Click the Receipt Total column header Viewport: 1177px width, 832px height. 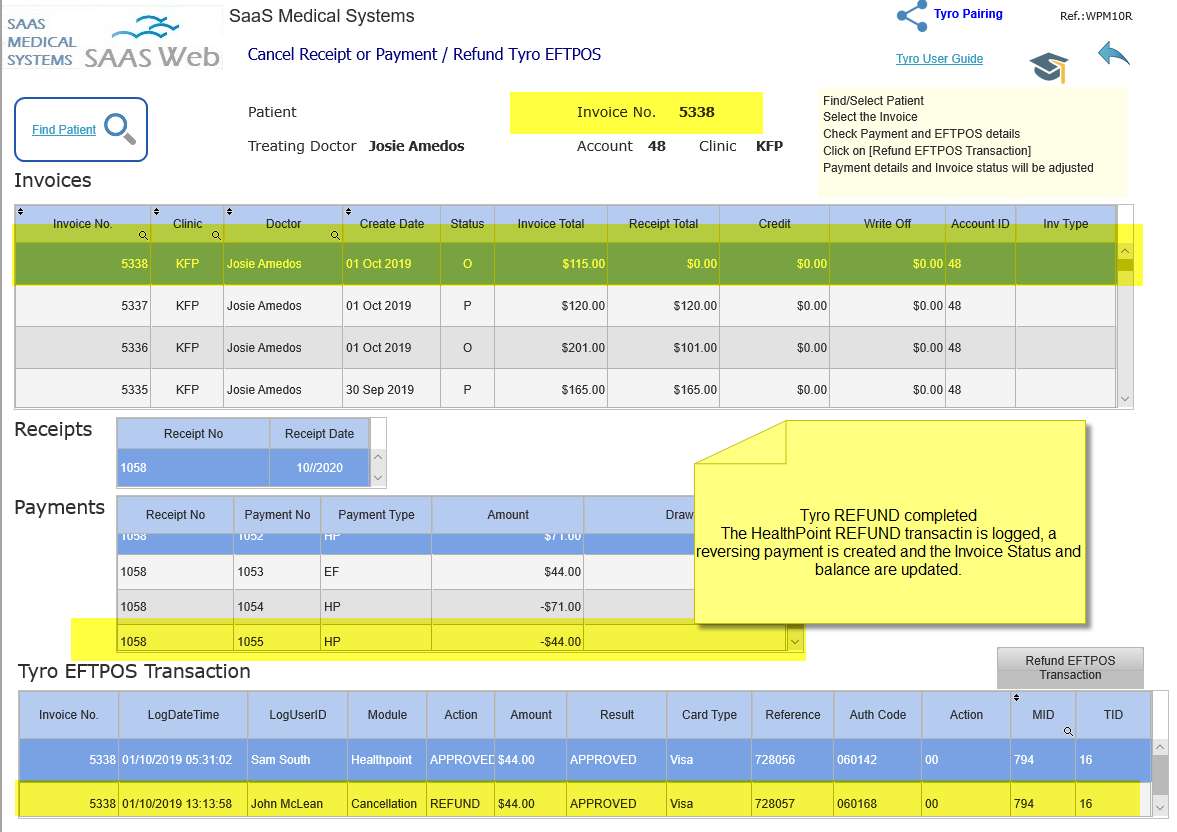pos(664,224)
